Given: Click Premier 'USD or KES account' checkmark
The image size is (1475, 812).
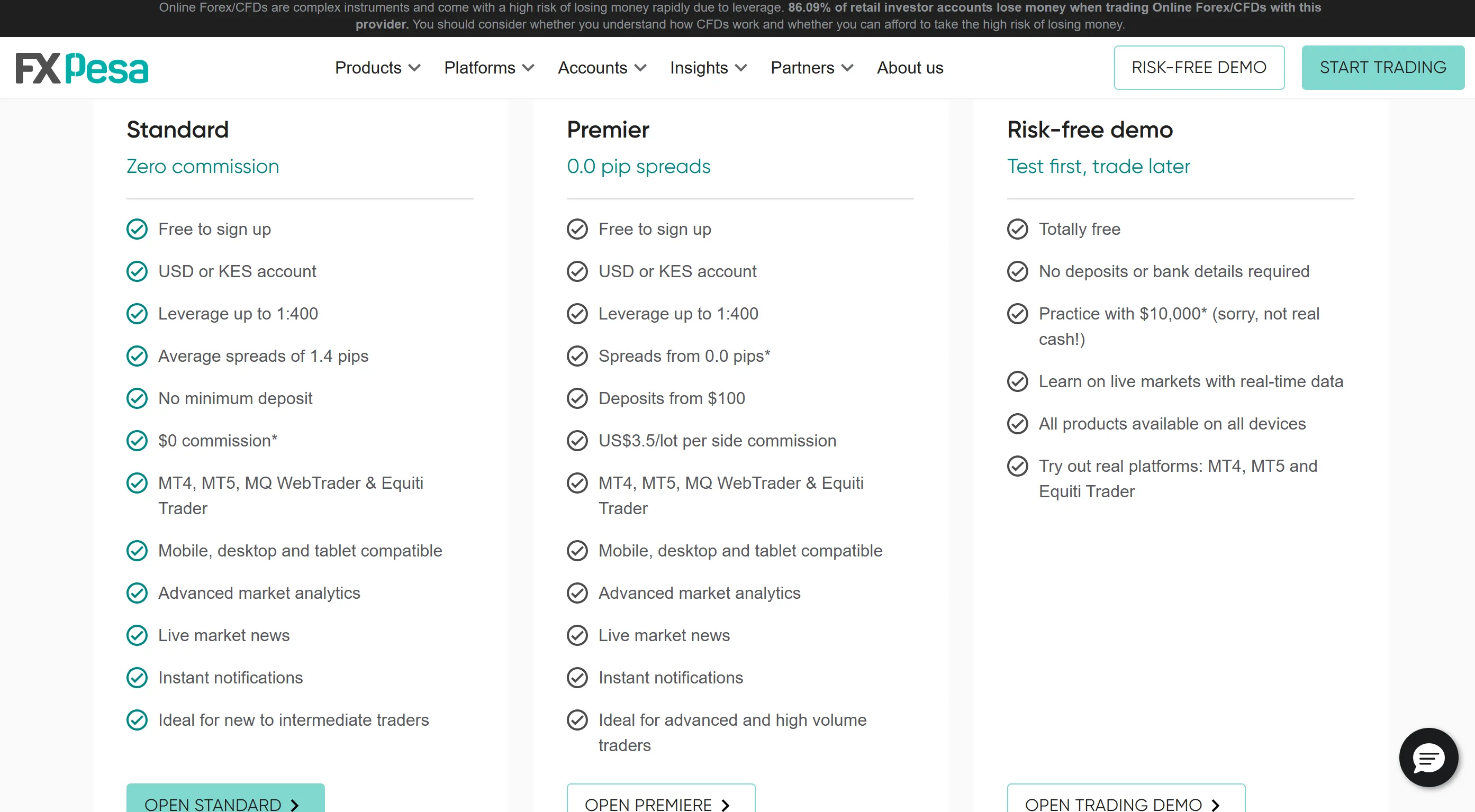Looking at the screenshot, I should 577,271.
